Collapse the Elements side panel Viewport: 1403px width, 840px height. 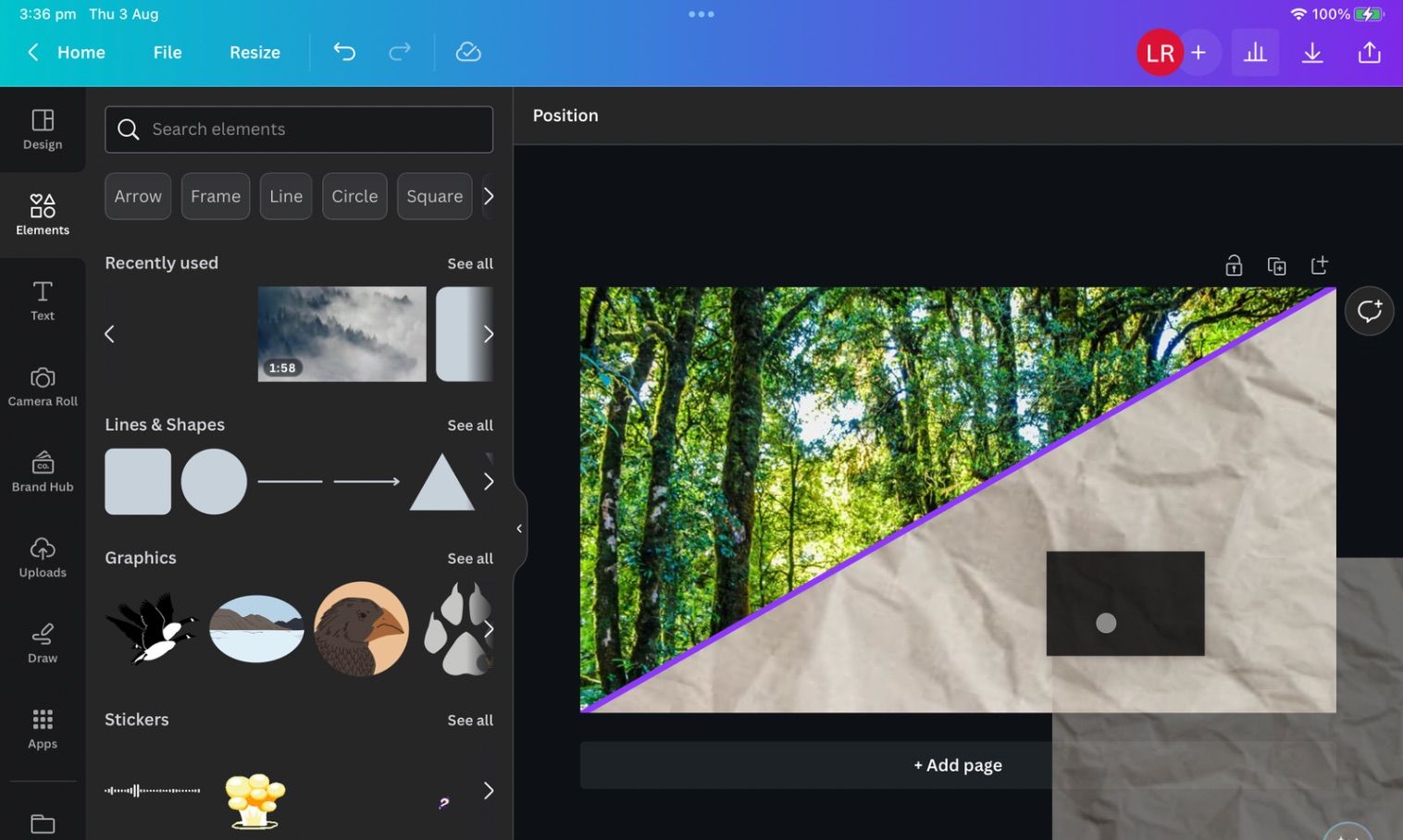[x=519, y=528]
